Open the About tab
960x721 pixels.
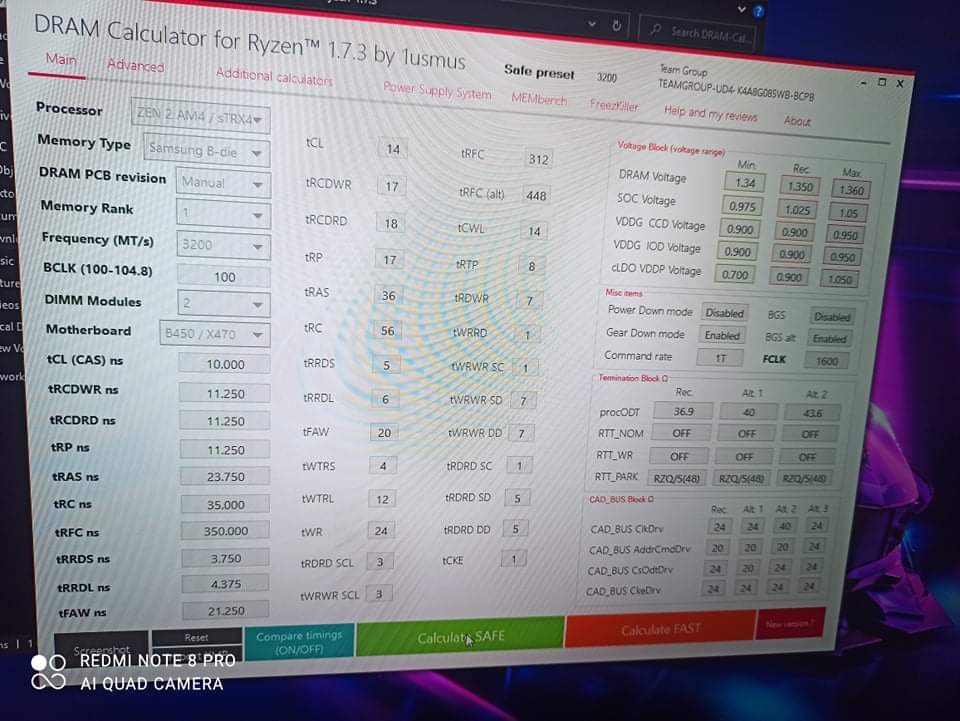(797, 121)
